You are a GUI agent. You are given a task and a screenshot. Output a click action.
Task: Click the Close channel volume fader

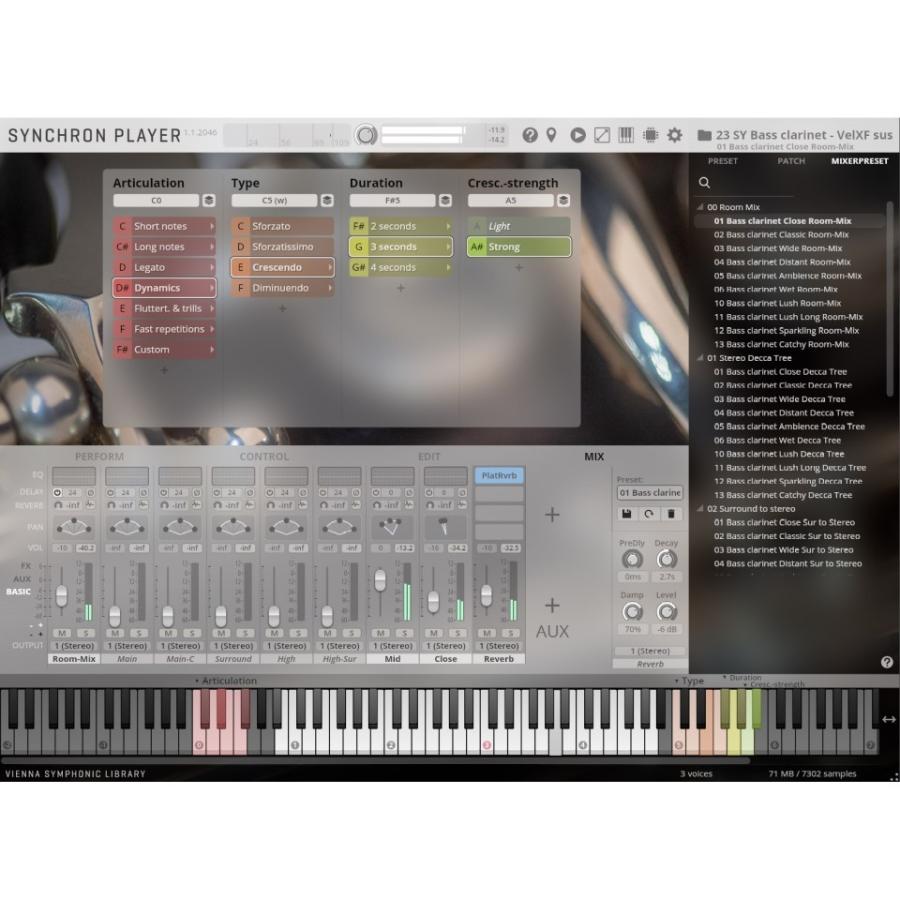pos(433,601)
